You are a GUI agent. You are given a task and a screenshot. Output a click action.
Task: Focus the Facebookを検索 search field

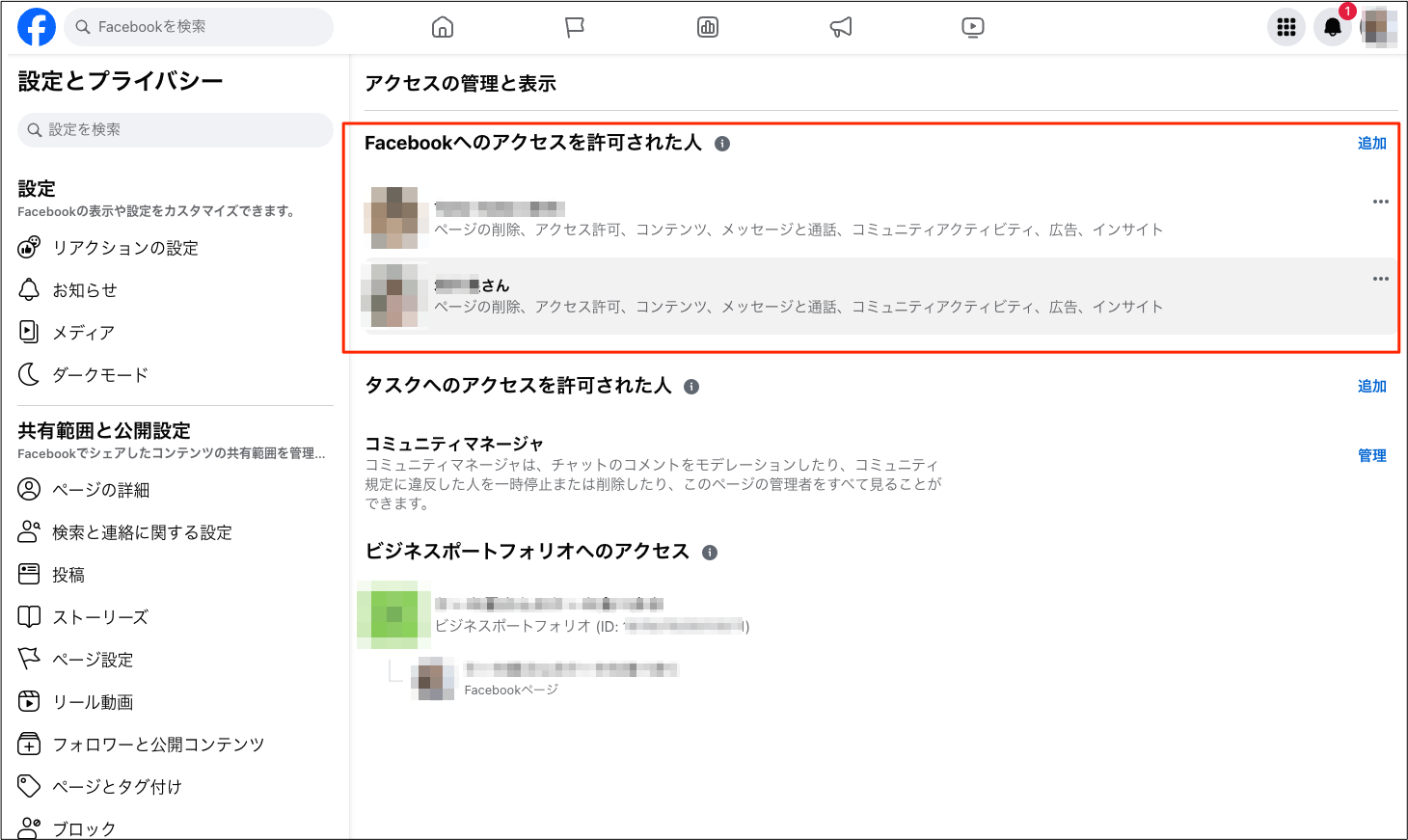coord(200,27)
